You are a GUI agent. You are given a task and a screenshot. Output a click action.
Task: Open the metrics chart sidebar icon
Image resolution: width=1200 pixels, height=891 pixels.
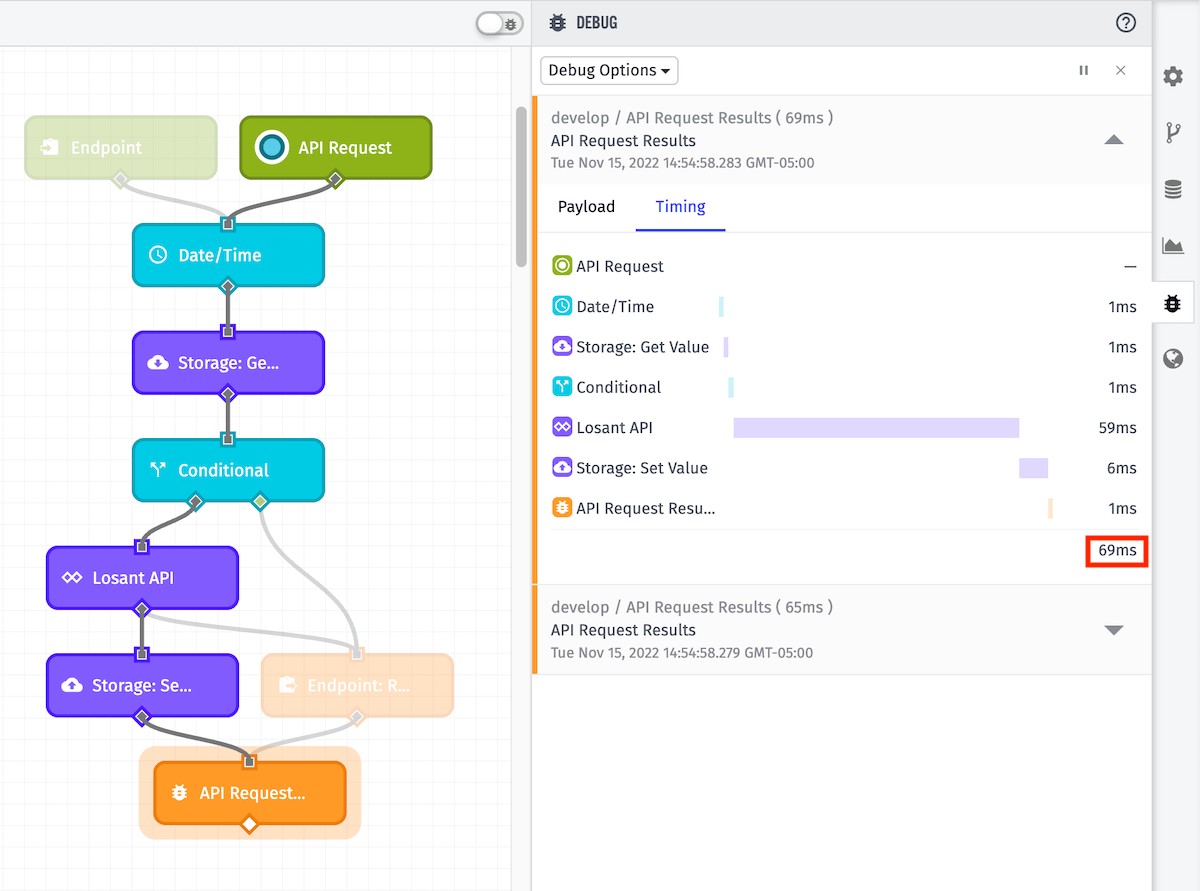(x=1173, y=245)
